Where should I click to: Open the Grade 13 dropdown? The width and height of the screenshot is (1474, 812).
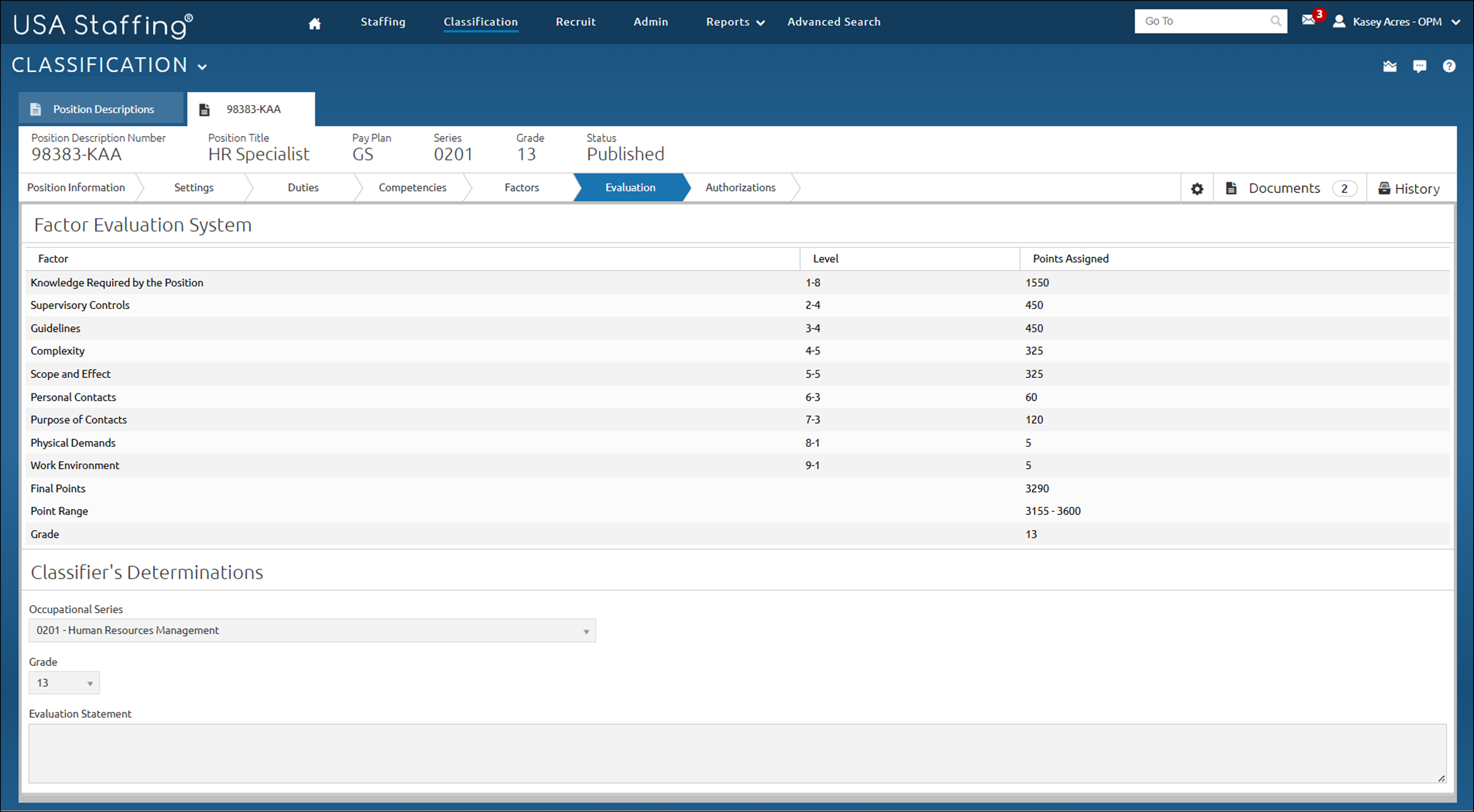coord(64,683)
